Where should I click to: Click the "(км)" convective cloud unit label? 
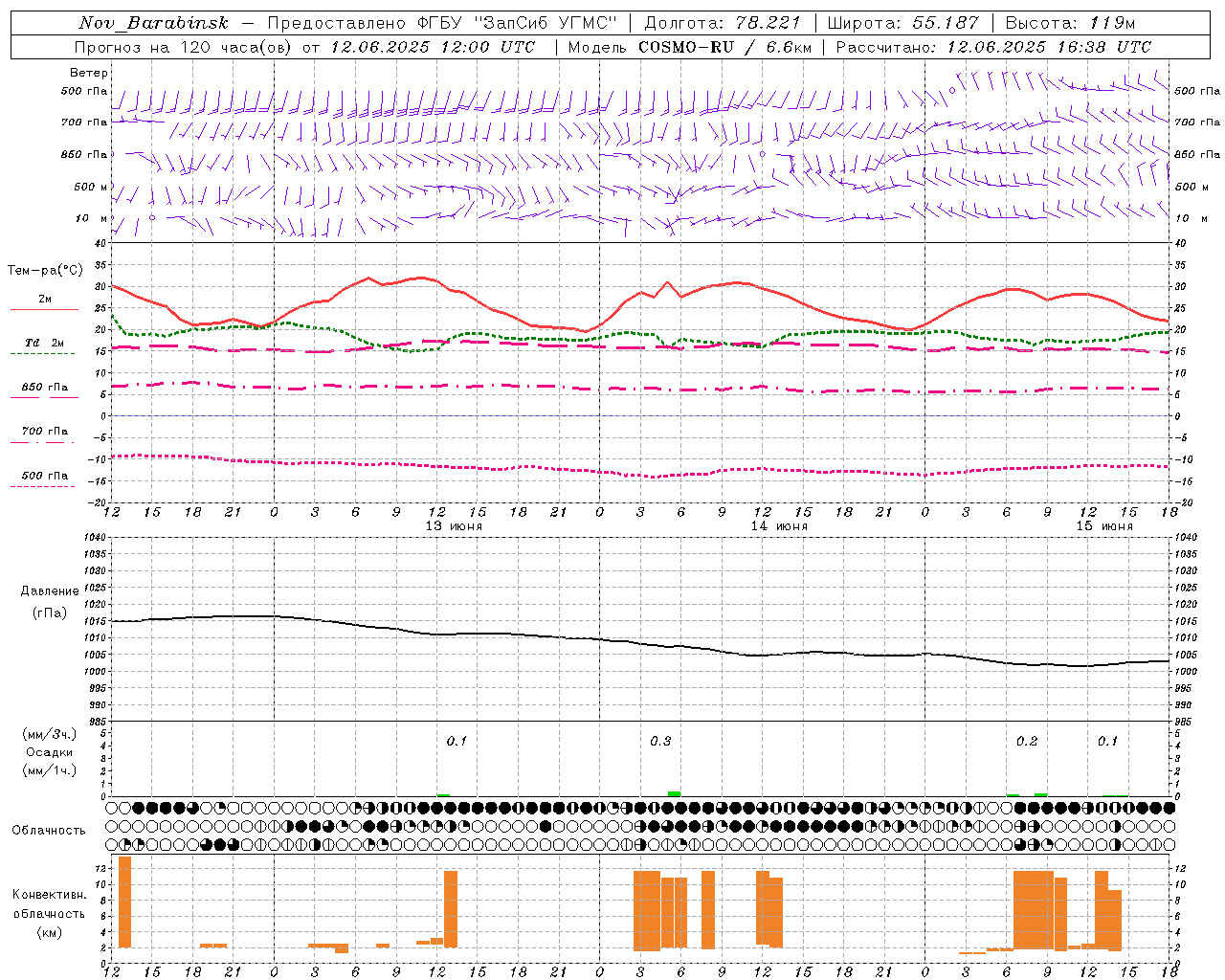(50, 931)
